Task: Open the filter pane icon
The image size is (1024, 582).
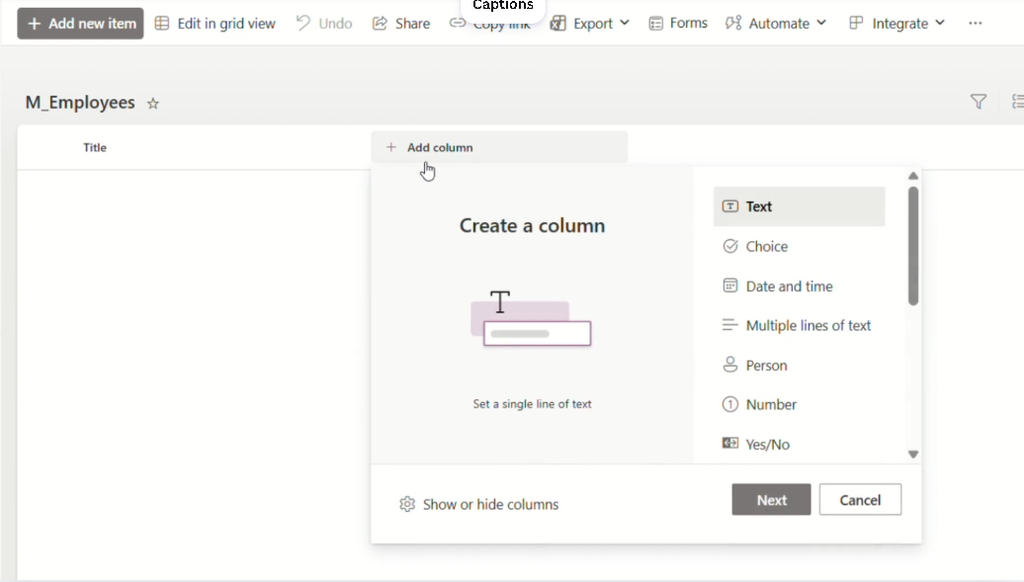Action: click(x=978, y=102)
